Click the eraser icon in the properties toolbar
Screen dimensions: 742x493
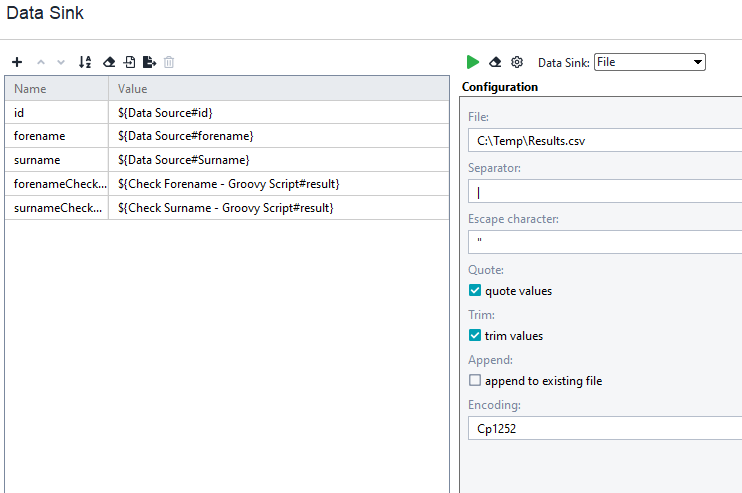[109, 62]
